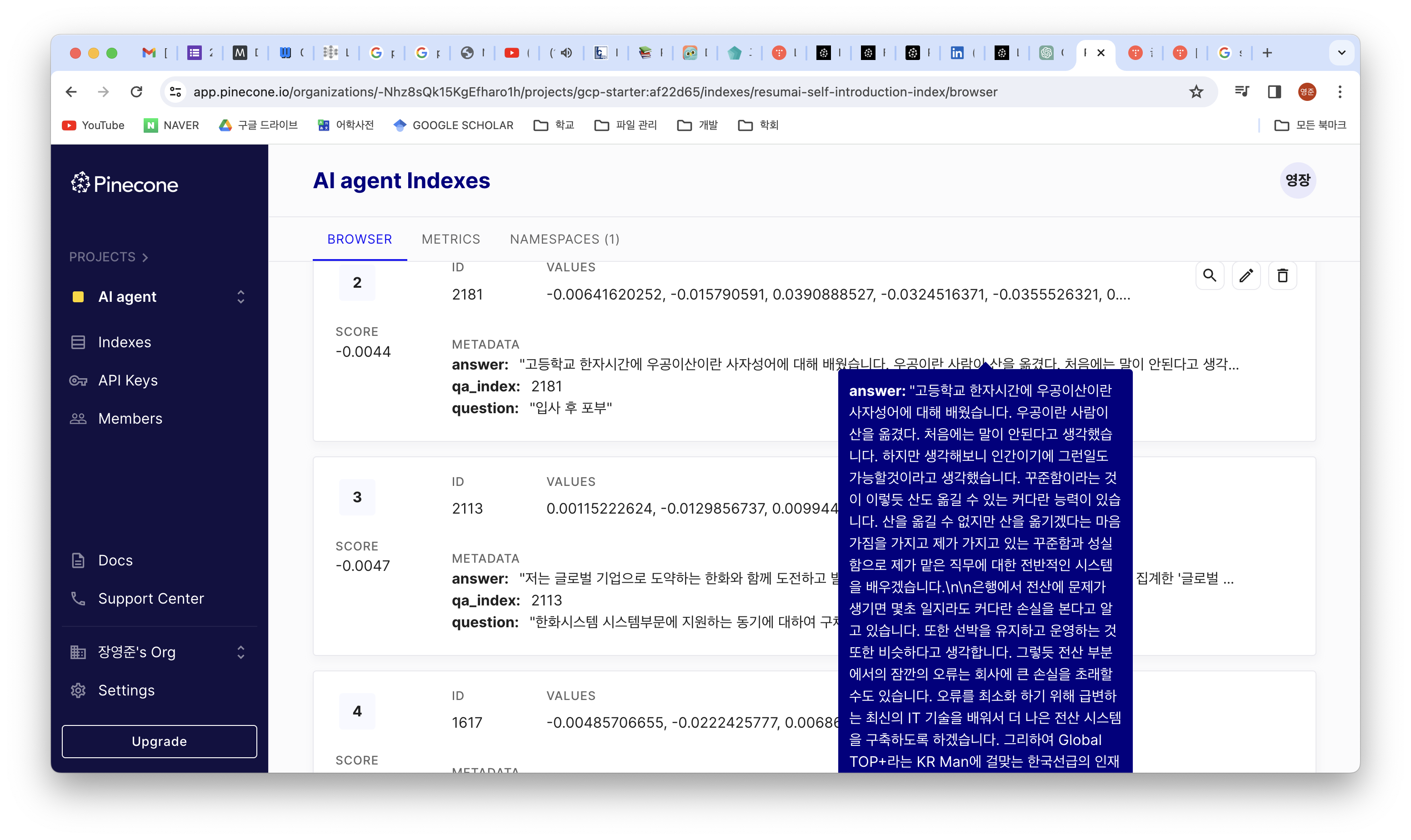Switch to the Gmail browser tab
Screen dimensions: 1411x840
155,53
